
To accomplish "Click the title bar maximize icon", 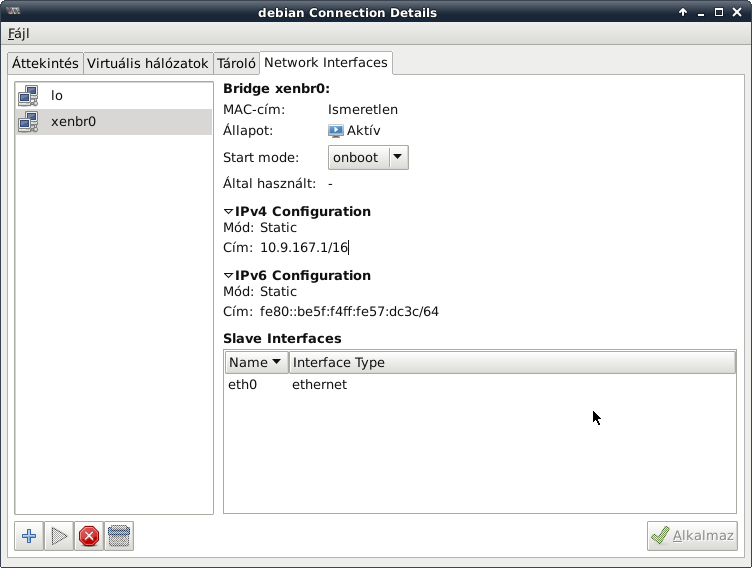I will point(719,13).
